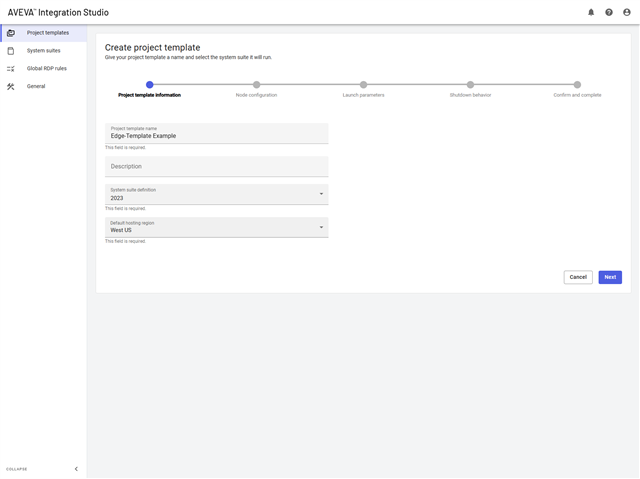
Task: Open the notifications bell icon
Action: (591, 12)
